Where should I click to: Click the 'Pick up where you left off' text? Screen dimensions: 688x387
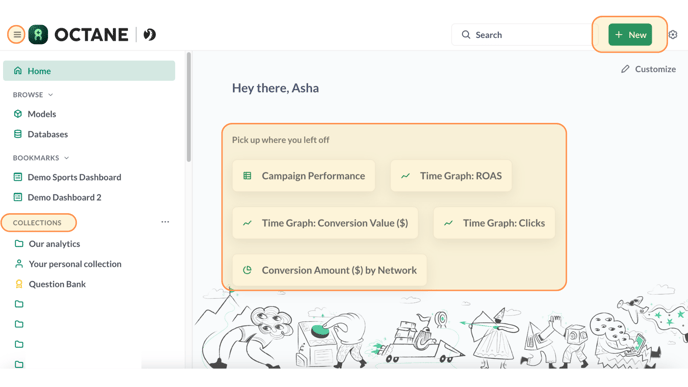pos(280,140)
